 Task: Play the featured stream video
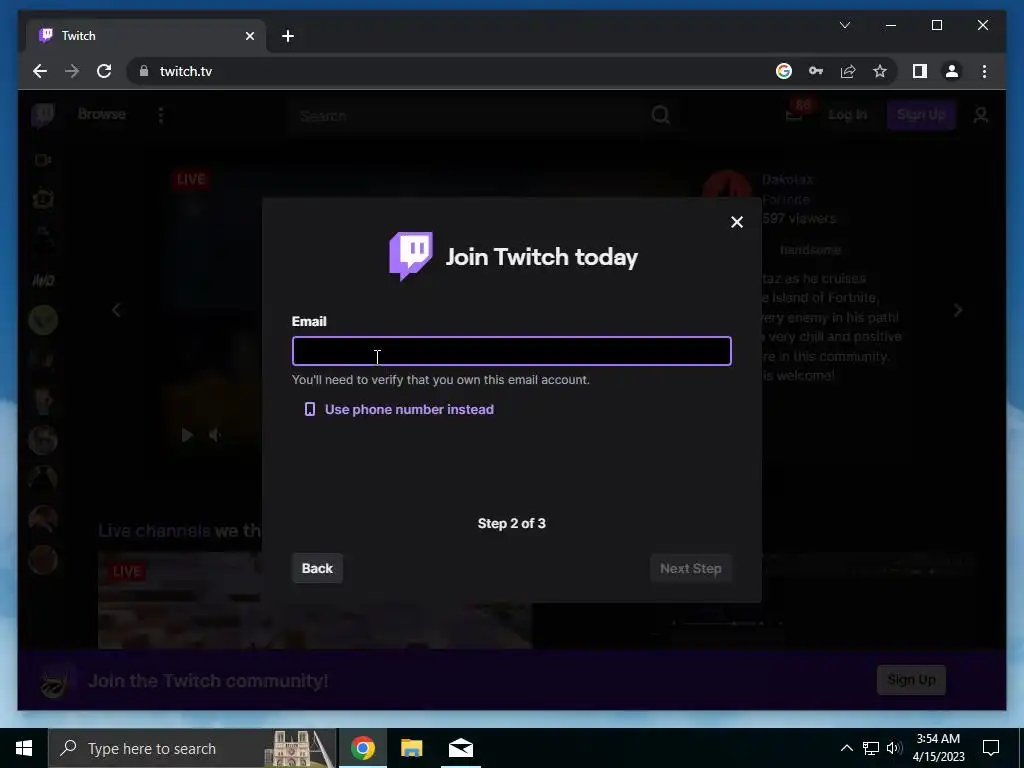coord(187,435)
